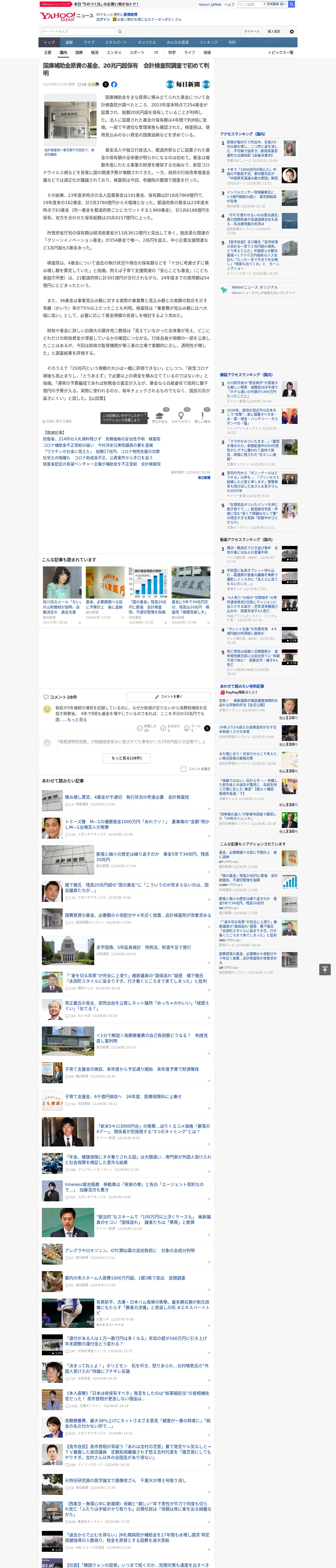Screen dimensions: 336x1568
Task: Open comment count bubble showing 28
Action: [x=82, y=85]
